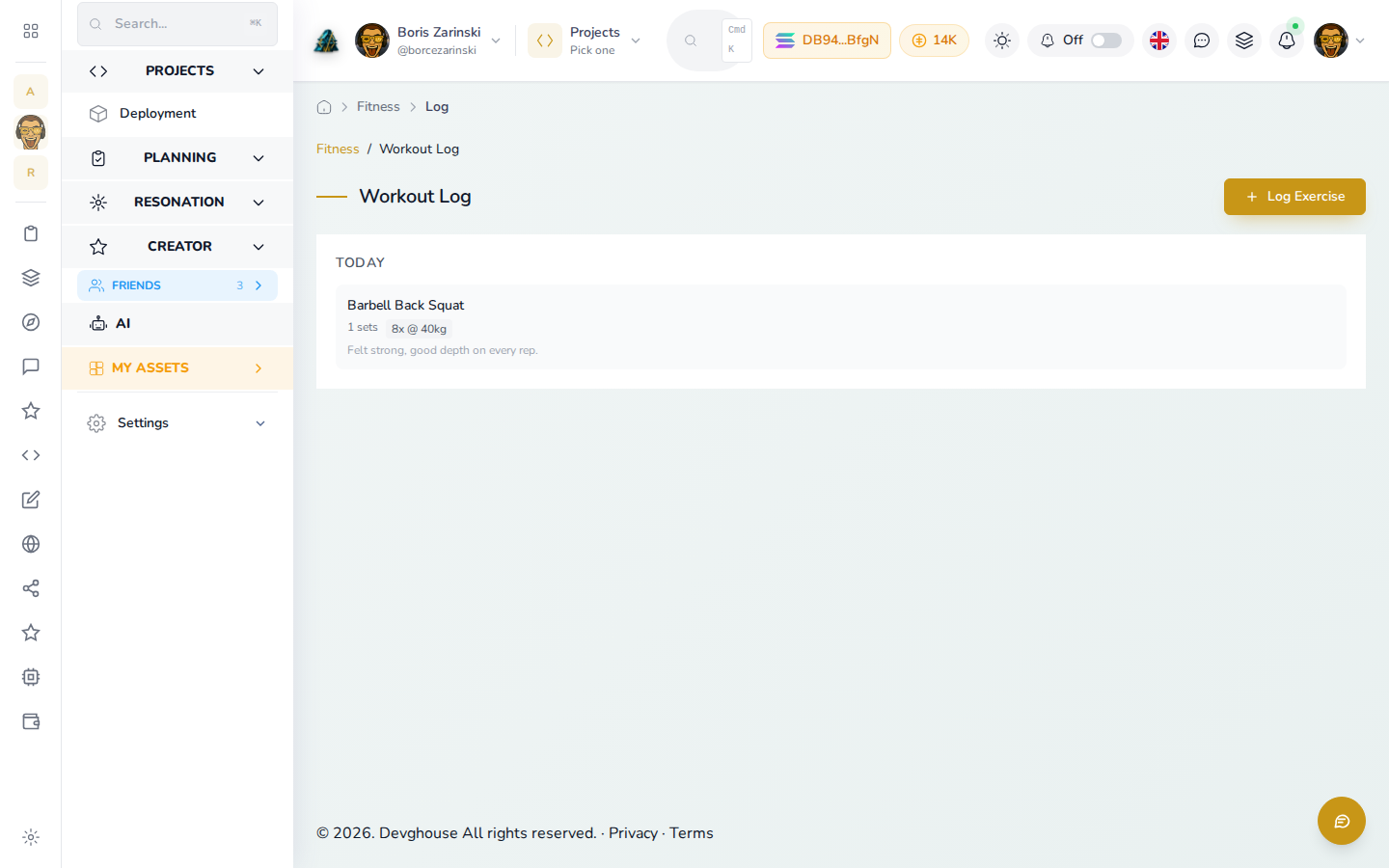The width and height of the screenshot is (1389, 868).
Task: Open the floating chat support button
Action: [1342, 821]
